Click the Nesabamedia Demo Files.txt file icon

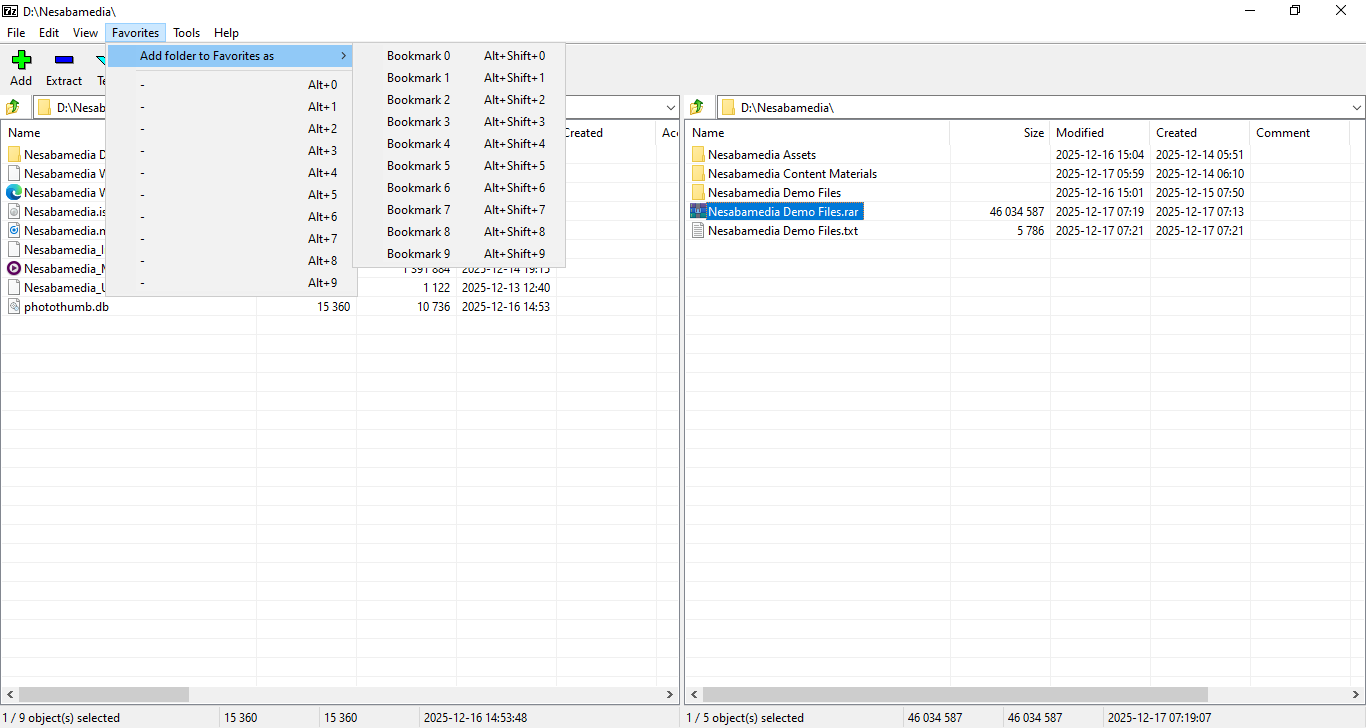pyautogui.click(x=698, y=231)
